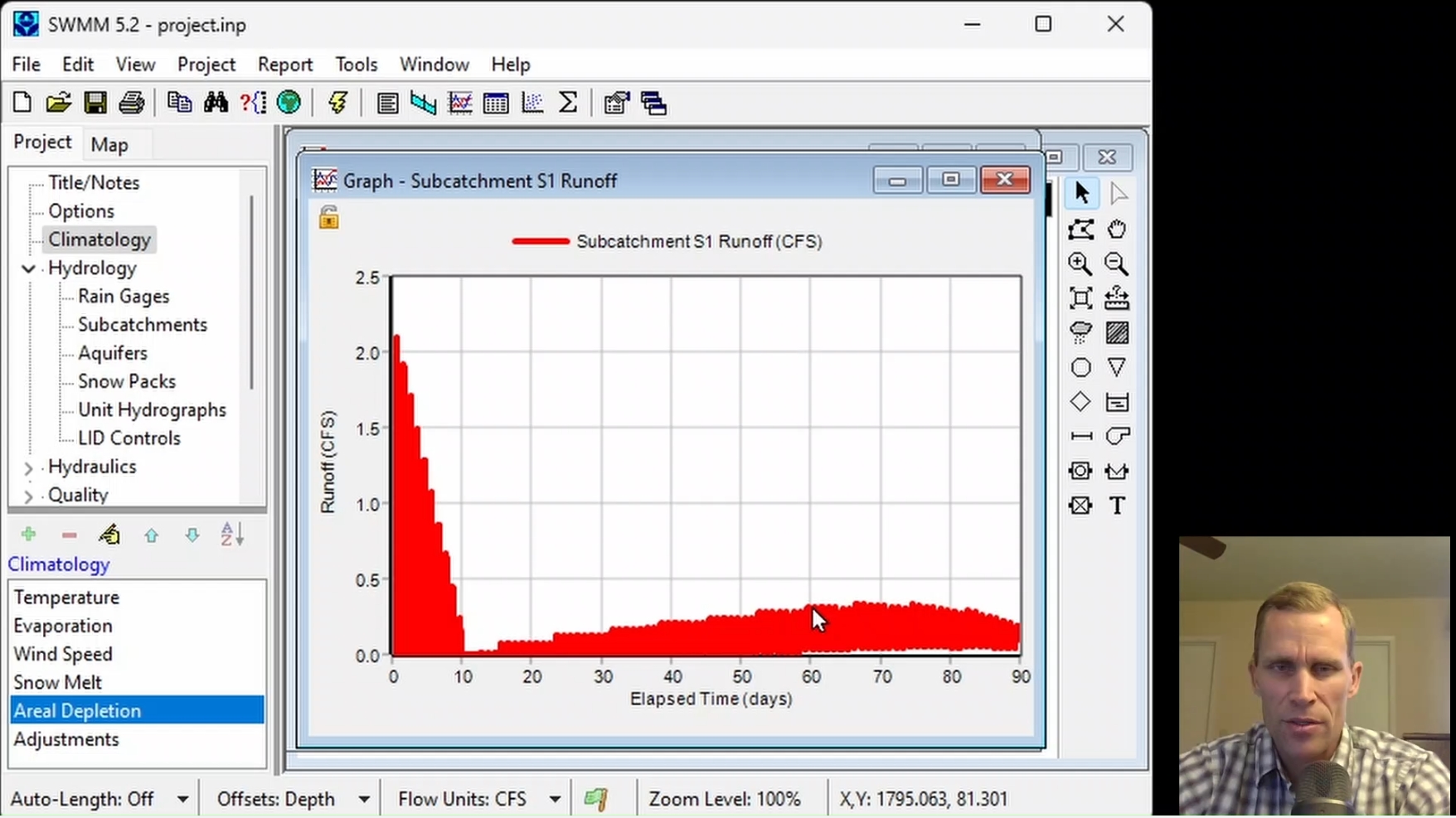The height and width of the screenshot is (818, 1456).
Task: Open the table view icon
Action: 496,103
